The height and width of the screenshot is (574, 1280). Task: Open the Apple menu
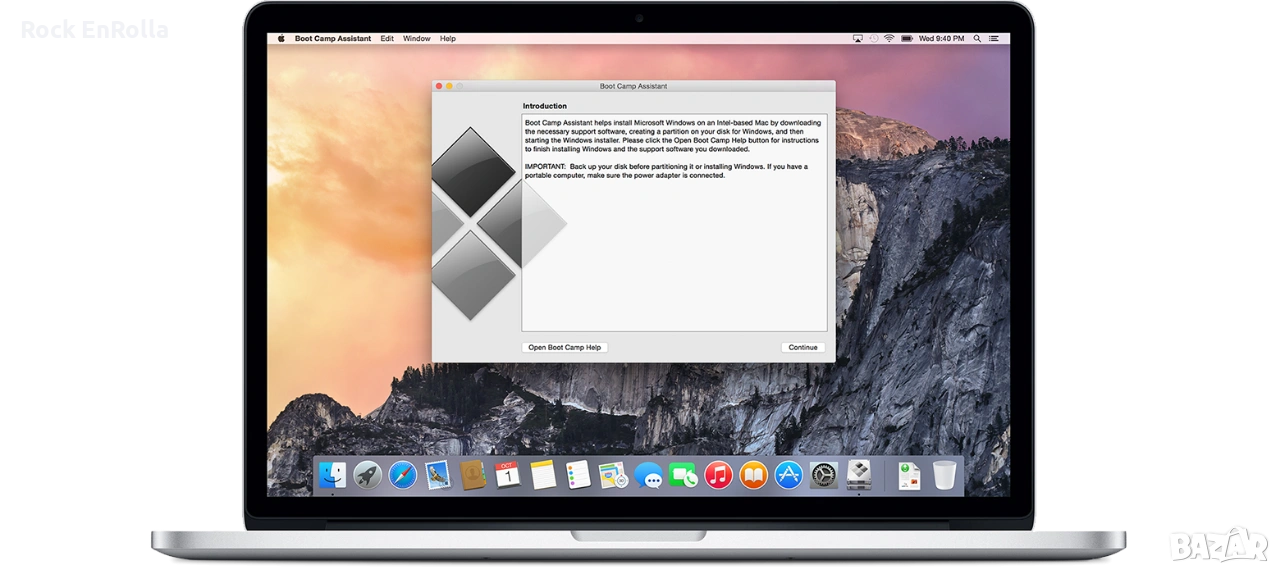(x=280, y=39)
